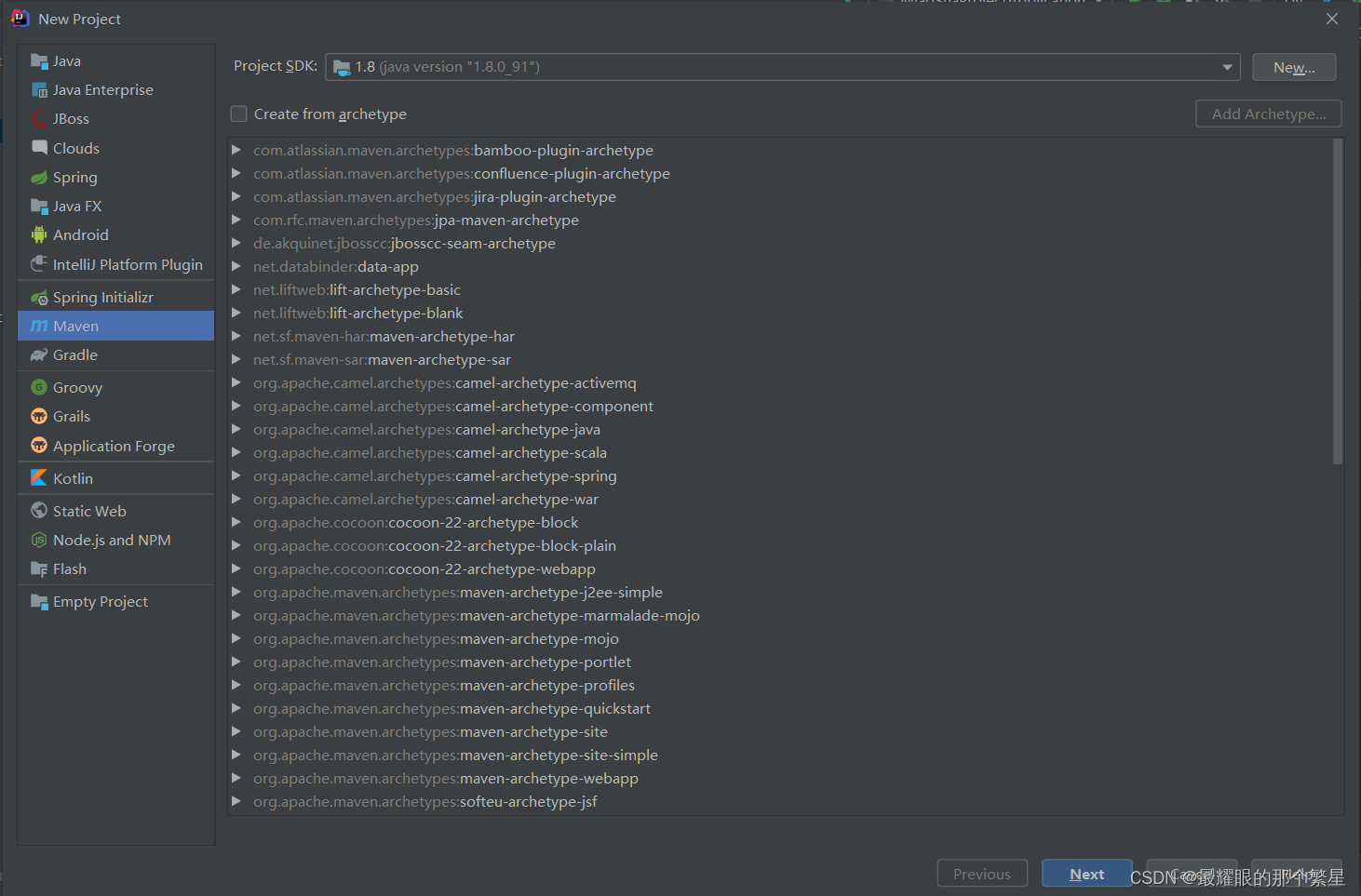This screenshot has height=896, width=1361.
Task: Select the Empty Project label
Action: click(x=100, y=602)
